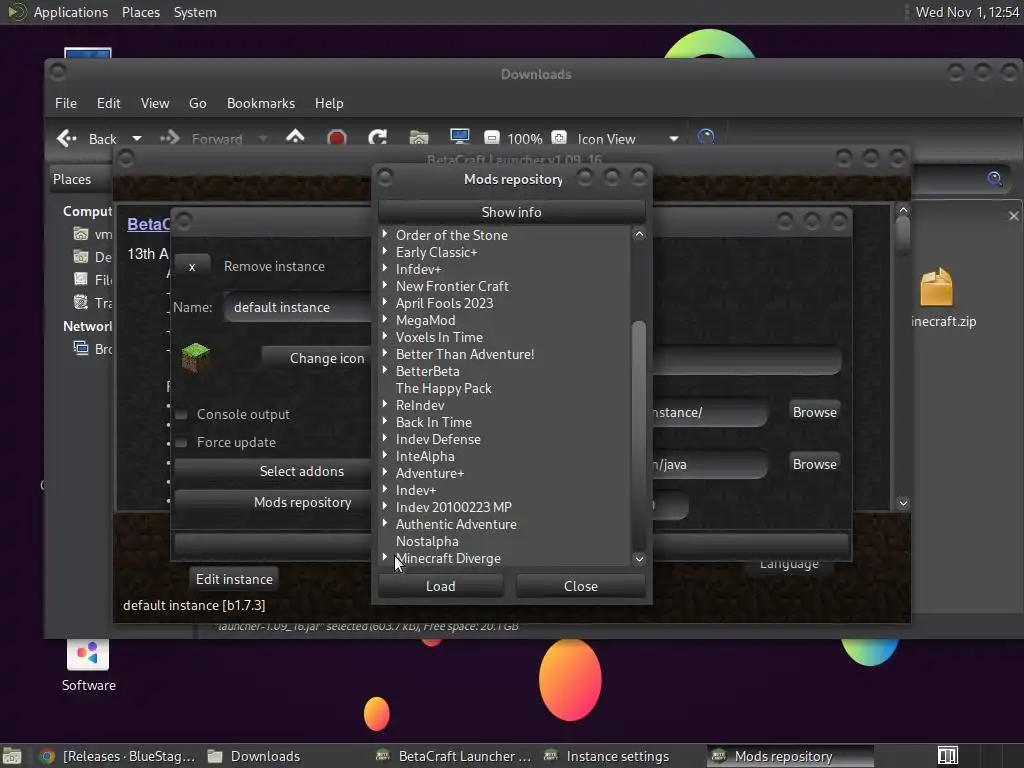Open the System menu in top panel
Viewport: 1024px width, 768px height.
[195, 12]
